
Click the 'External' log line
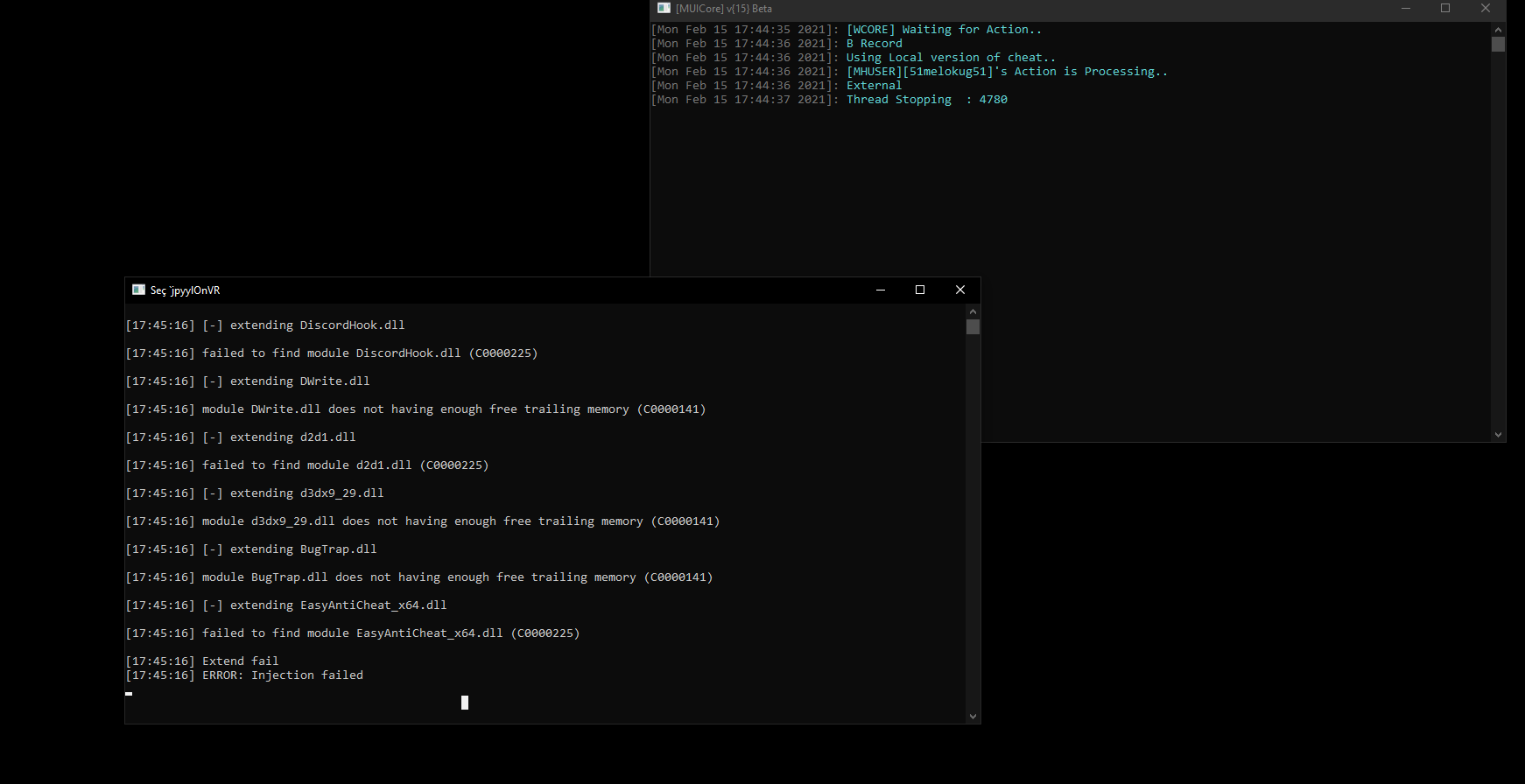tap(776, 86)
